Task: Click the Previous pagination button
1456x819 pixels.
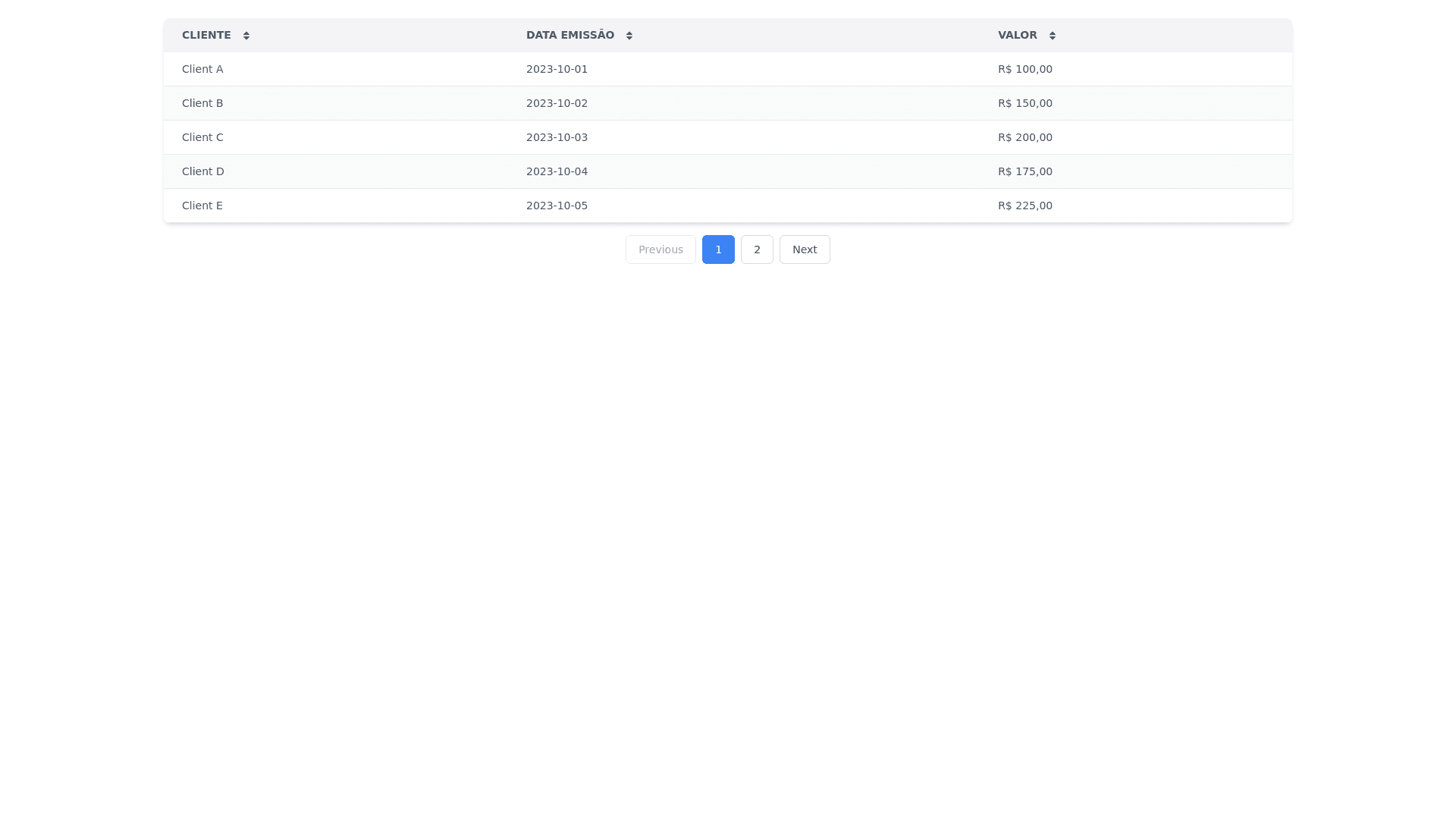Action: (x=661, y=249)
